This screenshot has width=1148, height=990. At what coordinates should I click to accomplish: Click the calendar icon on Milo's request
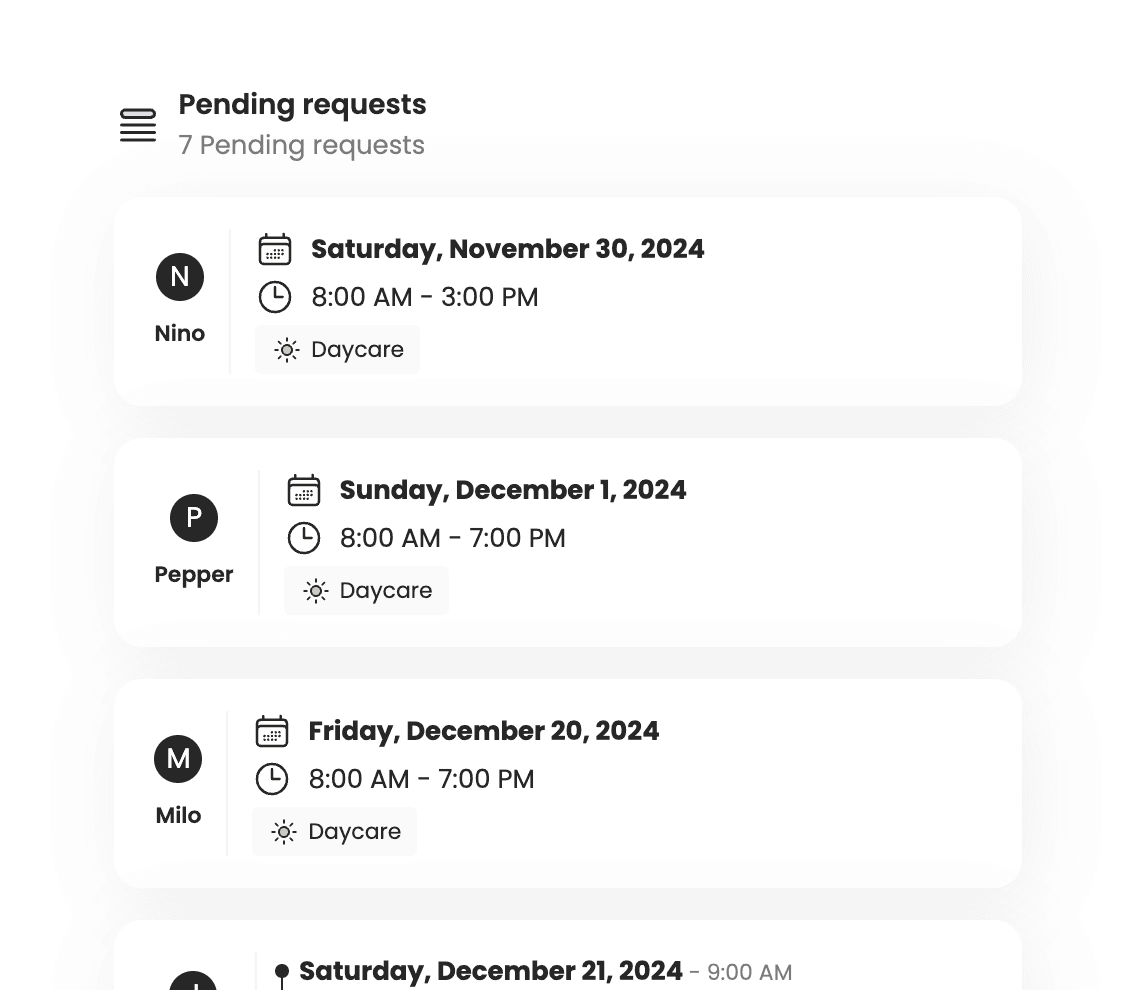point(271,730)
